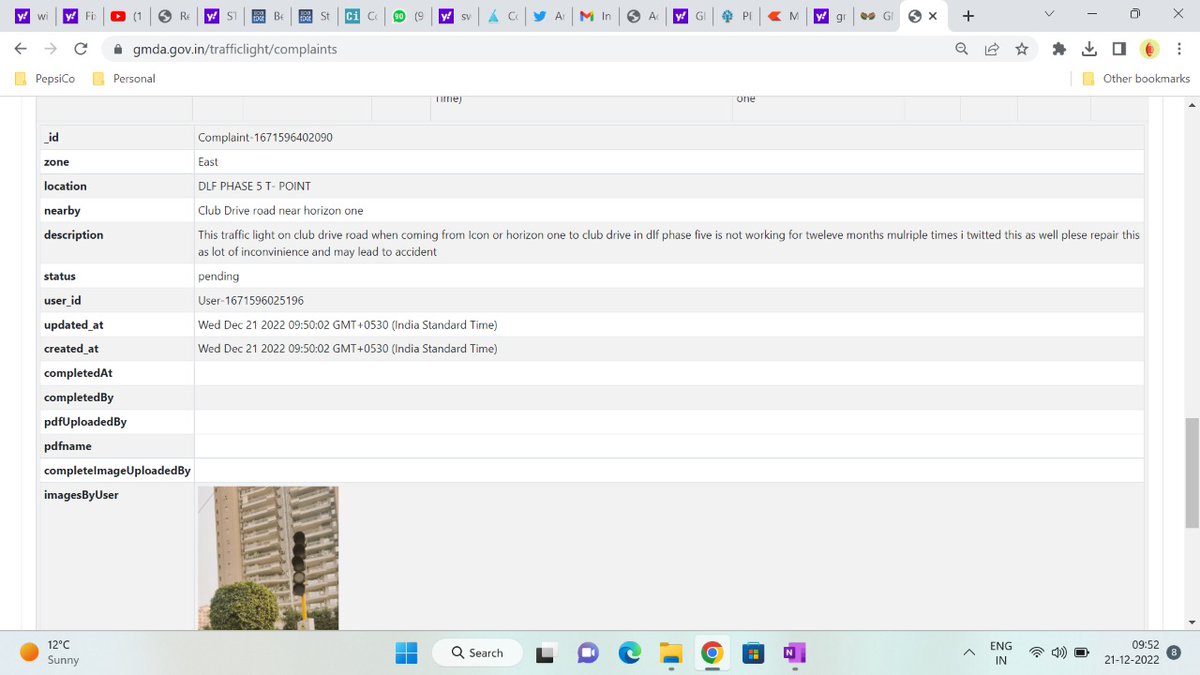The width and height of the screenshot is (1200, 675).
Task: Open a new browser tab
Action: pos(968,16)
